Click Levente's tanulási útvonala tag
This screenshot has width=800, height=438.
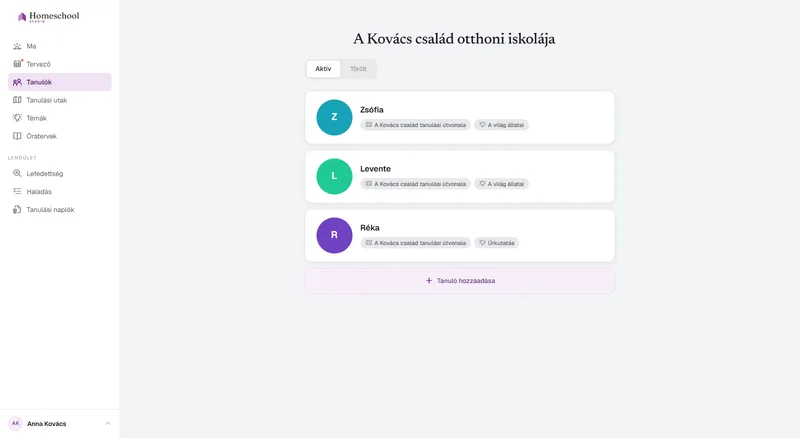415,184
